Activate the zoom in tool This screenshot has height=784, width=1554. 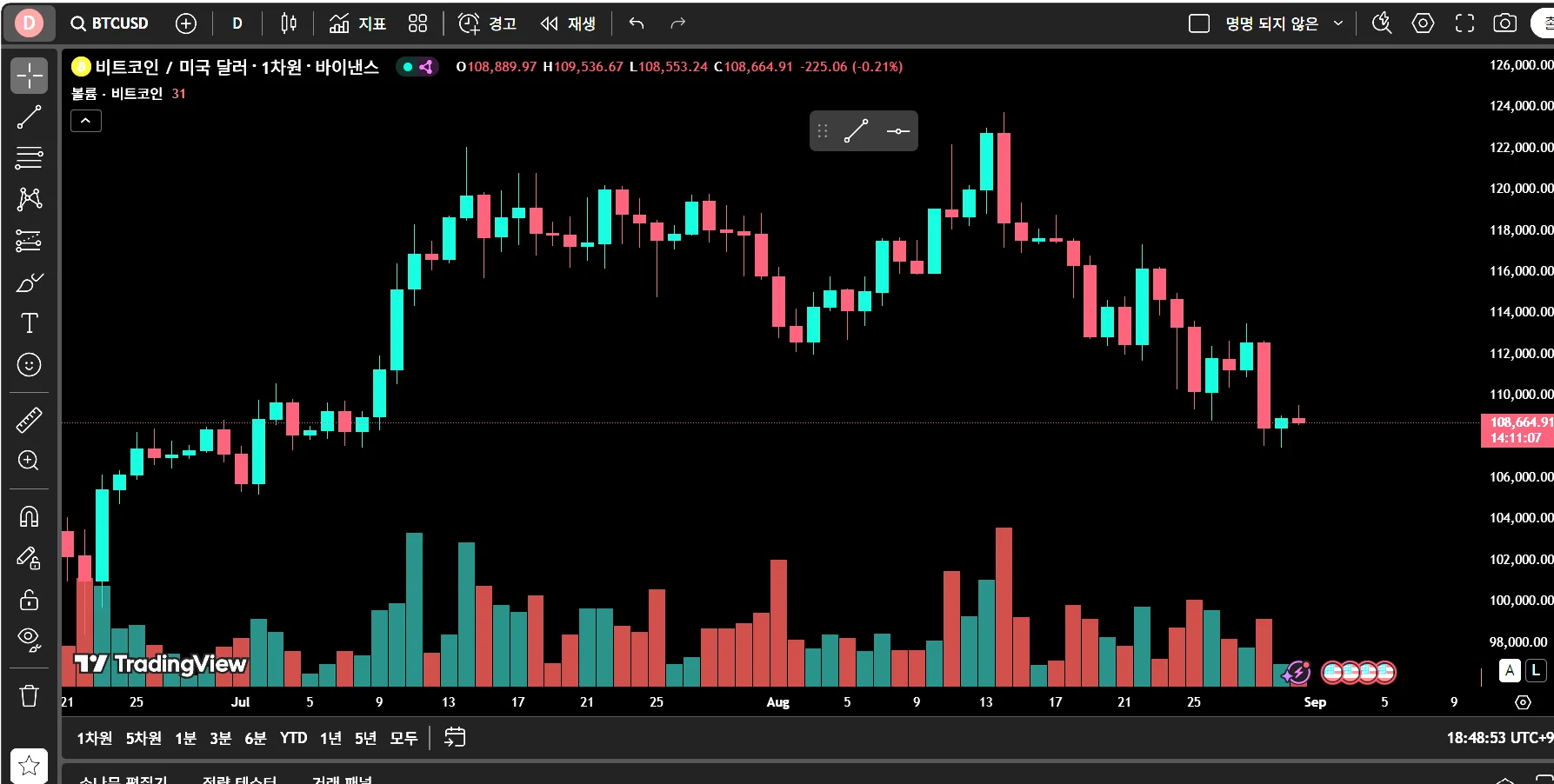point(29,461)
